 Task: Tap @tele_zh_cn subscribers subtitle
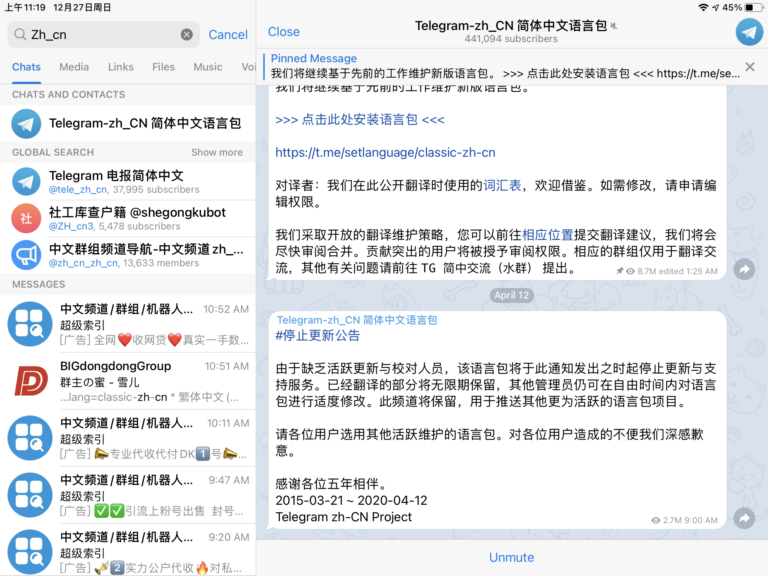pos(124,190)
